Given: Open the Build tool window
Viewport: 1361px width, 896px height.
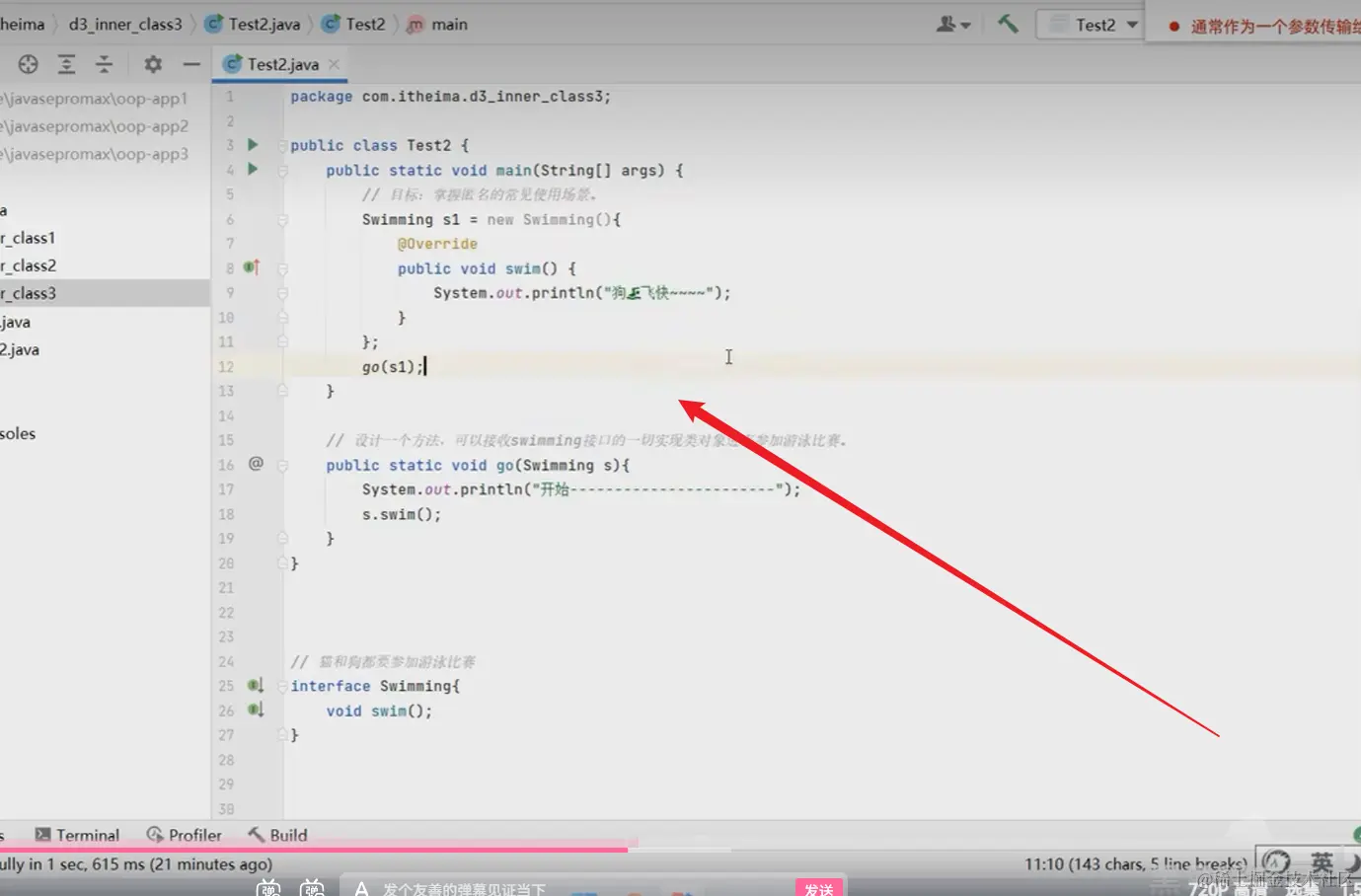Looking at the screenshot, I should click(x=278, y=835).
